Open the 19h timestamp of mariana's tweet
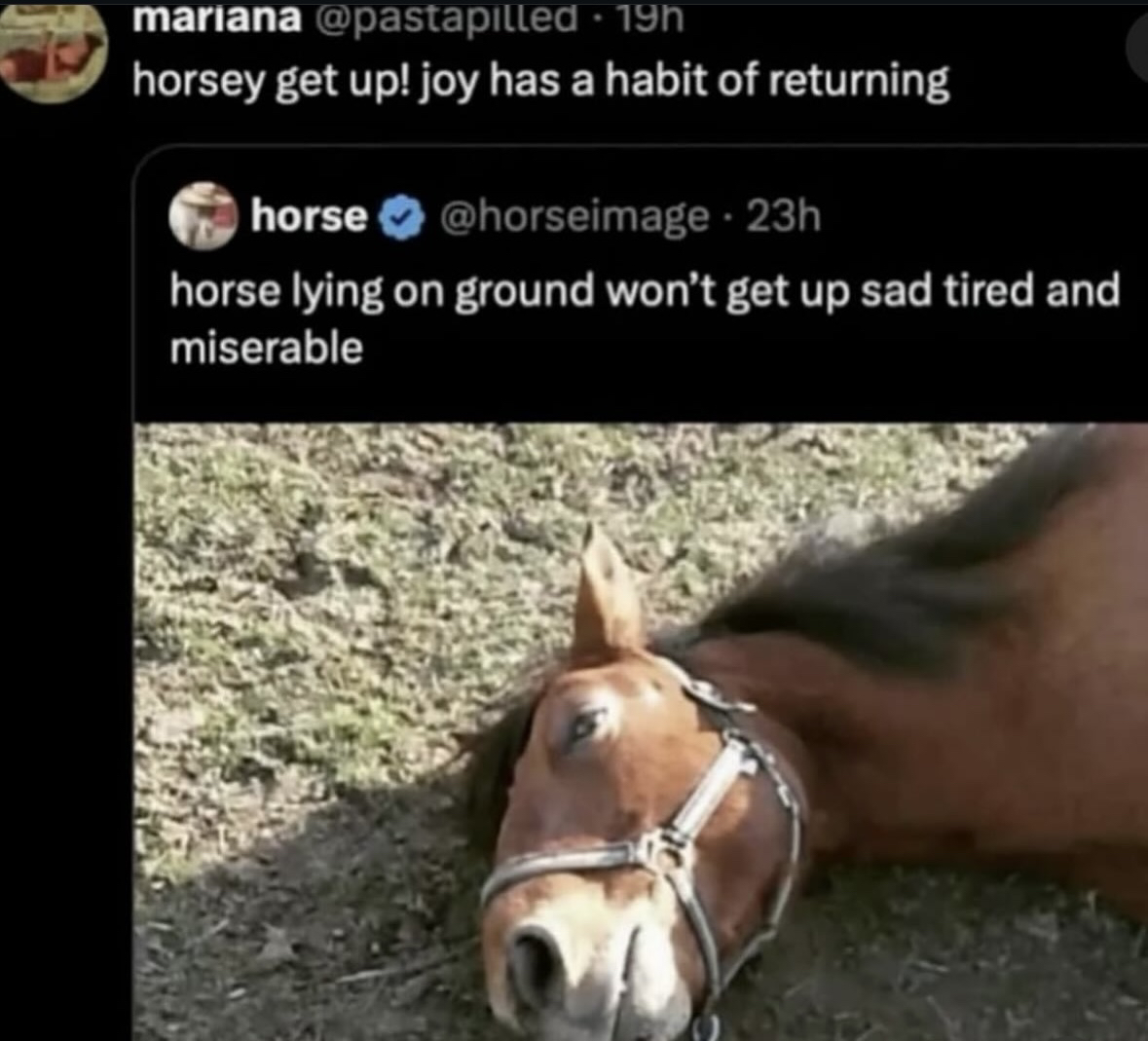Screen dimensions: 1148x1041 tap(650, 18)
